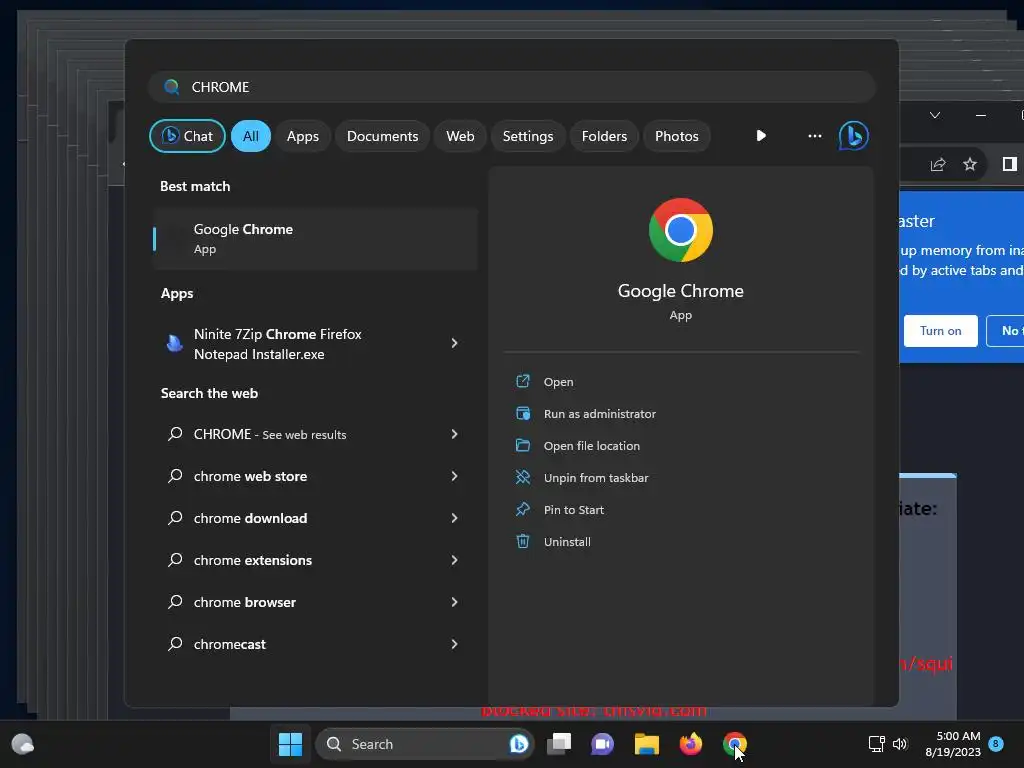Click the share icon in Chrome window toolbar

938,164
